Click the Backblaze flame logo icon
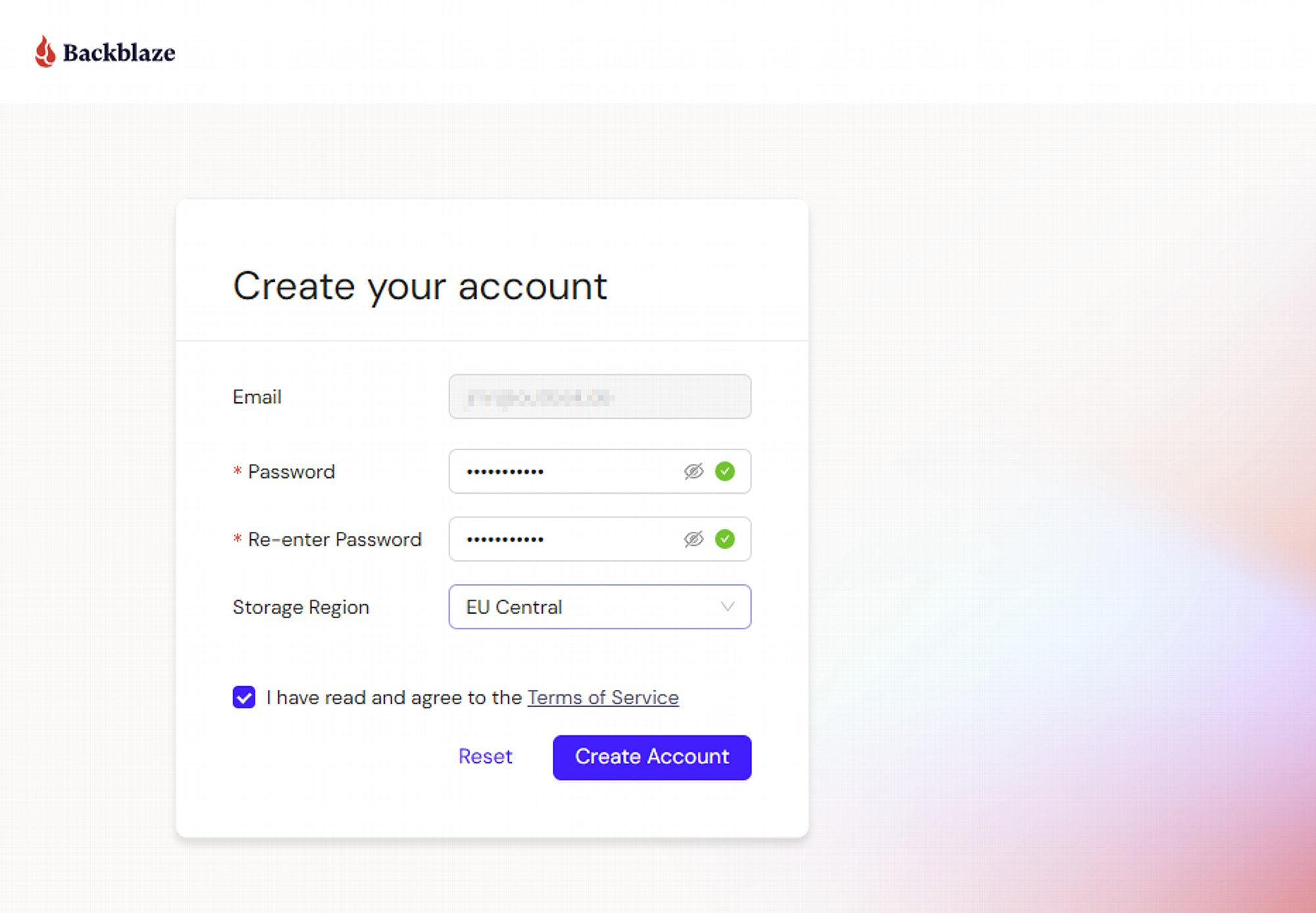The width and height of the screenshot is (1316, 913). click(45, 51)
